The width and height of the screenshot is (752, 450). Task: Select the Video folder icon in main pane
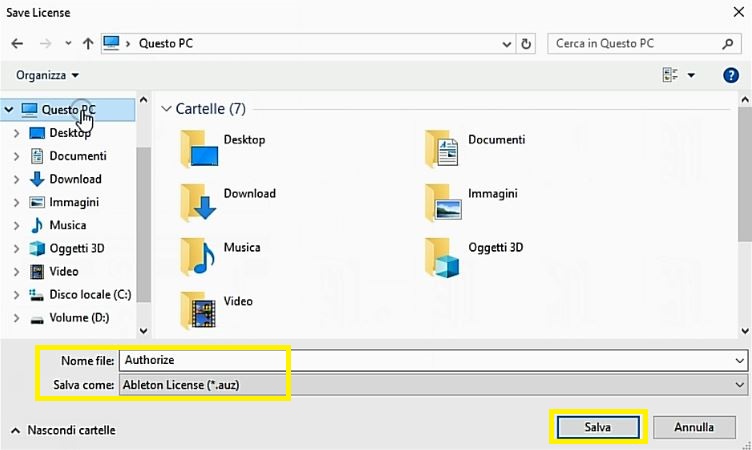pos(198,310)
